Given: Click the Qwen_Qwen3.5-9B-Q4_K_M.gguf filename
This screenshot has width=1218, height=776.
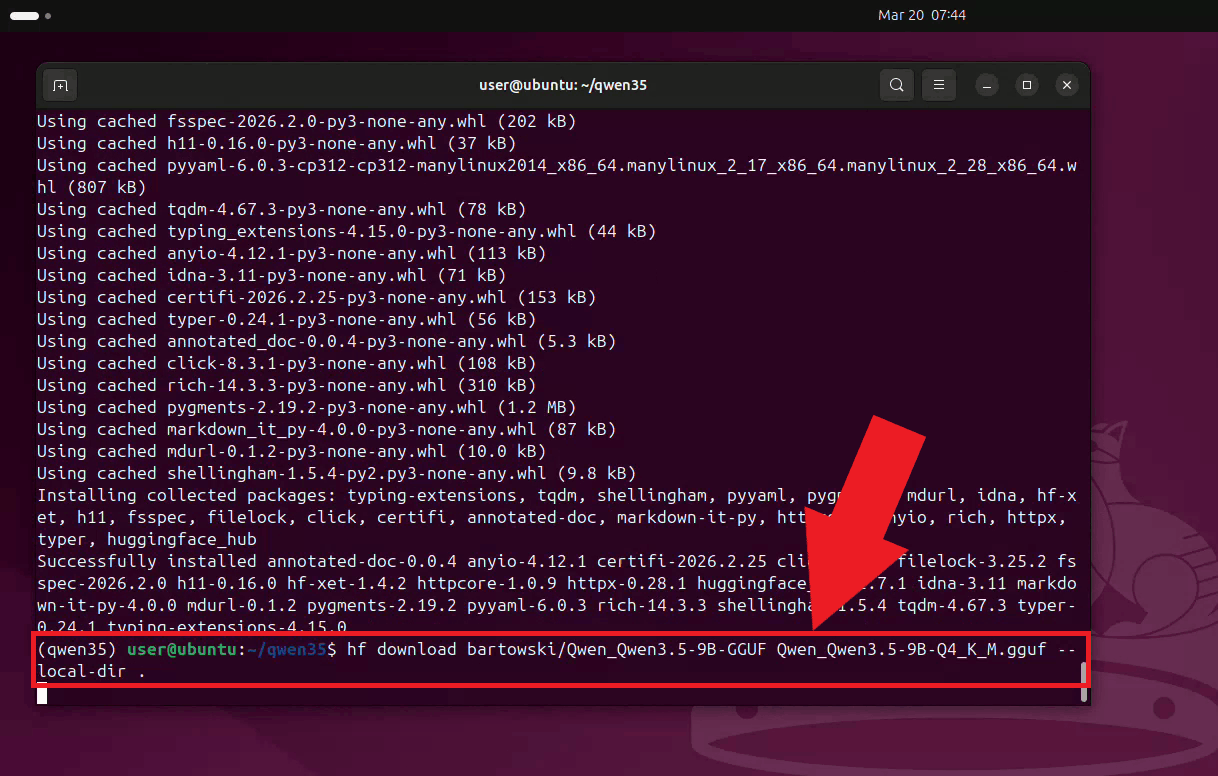Looking at the screenshot, I should click(911, 650).
